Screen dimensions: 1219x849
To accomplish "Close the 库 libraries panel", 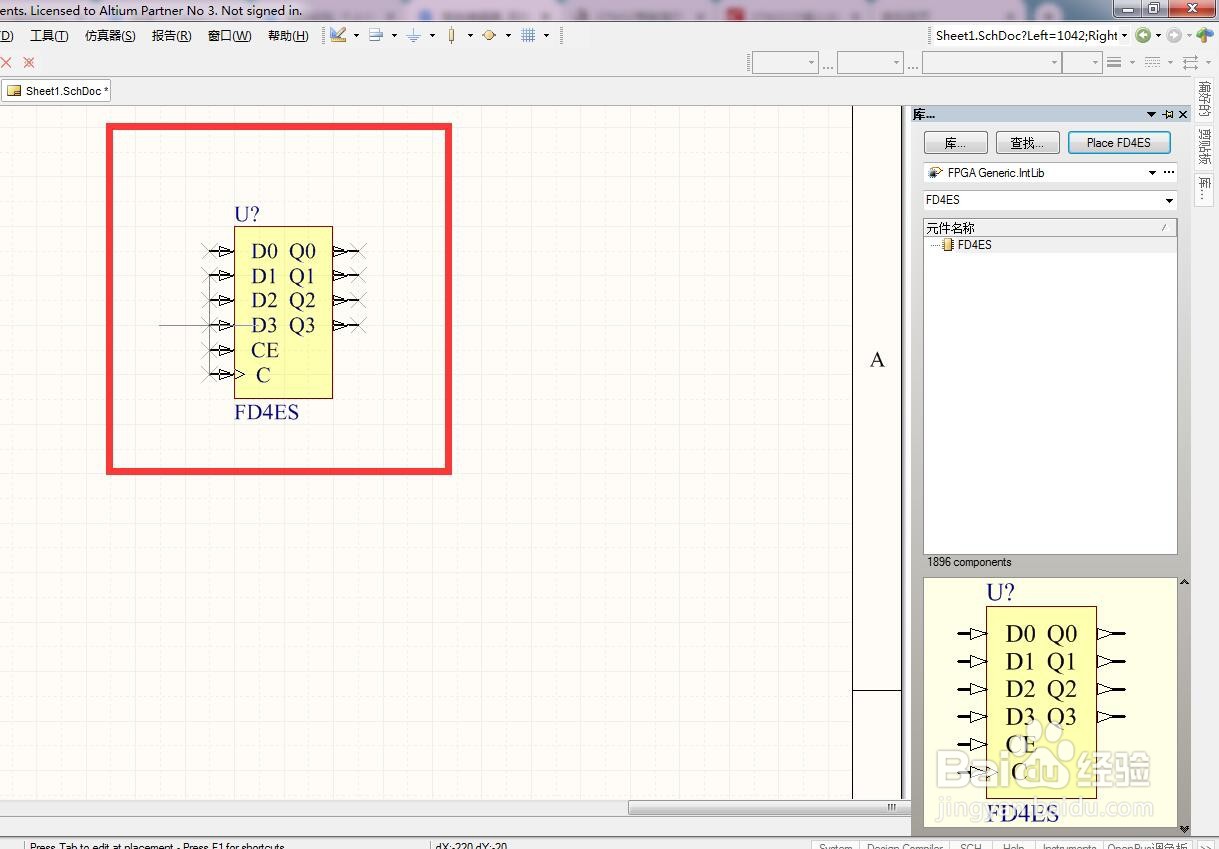I will [1184, 115].
